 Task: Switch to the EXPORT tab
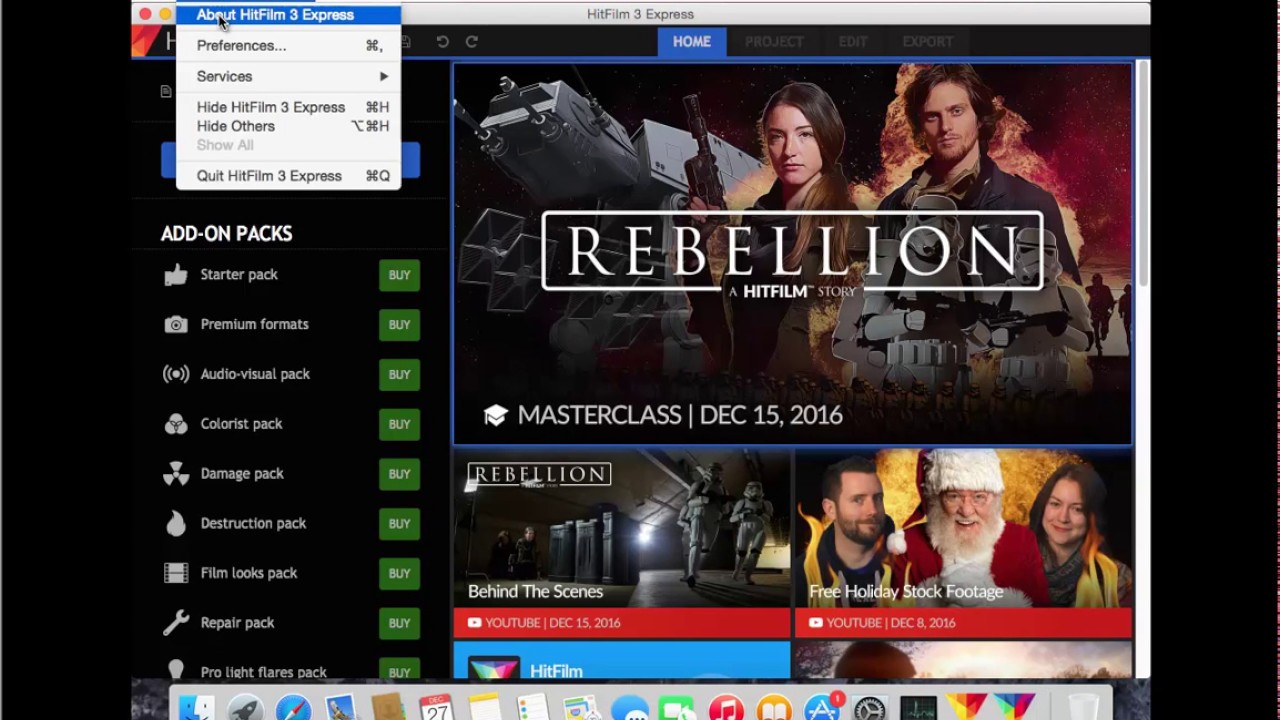pyautogui.click(x=928, y=42)
